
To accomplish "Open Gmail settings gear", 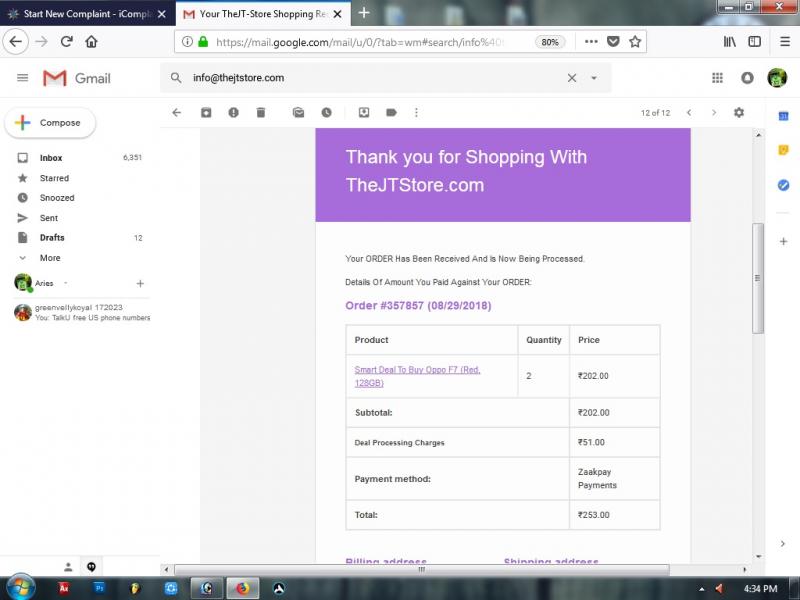I will [x=739, y=112].
